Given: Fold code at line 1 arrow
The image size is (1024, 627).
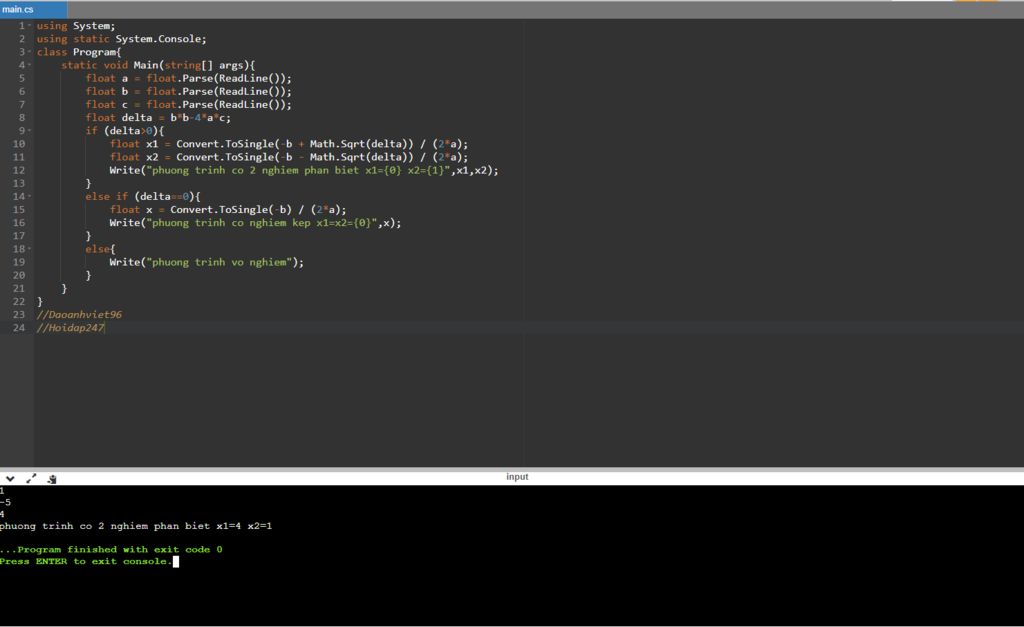Looking at the screenshot, I should point(29,25).
